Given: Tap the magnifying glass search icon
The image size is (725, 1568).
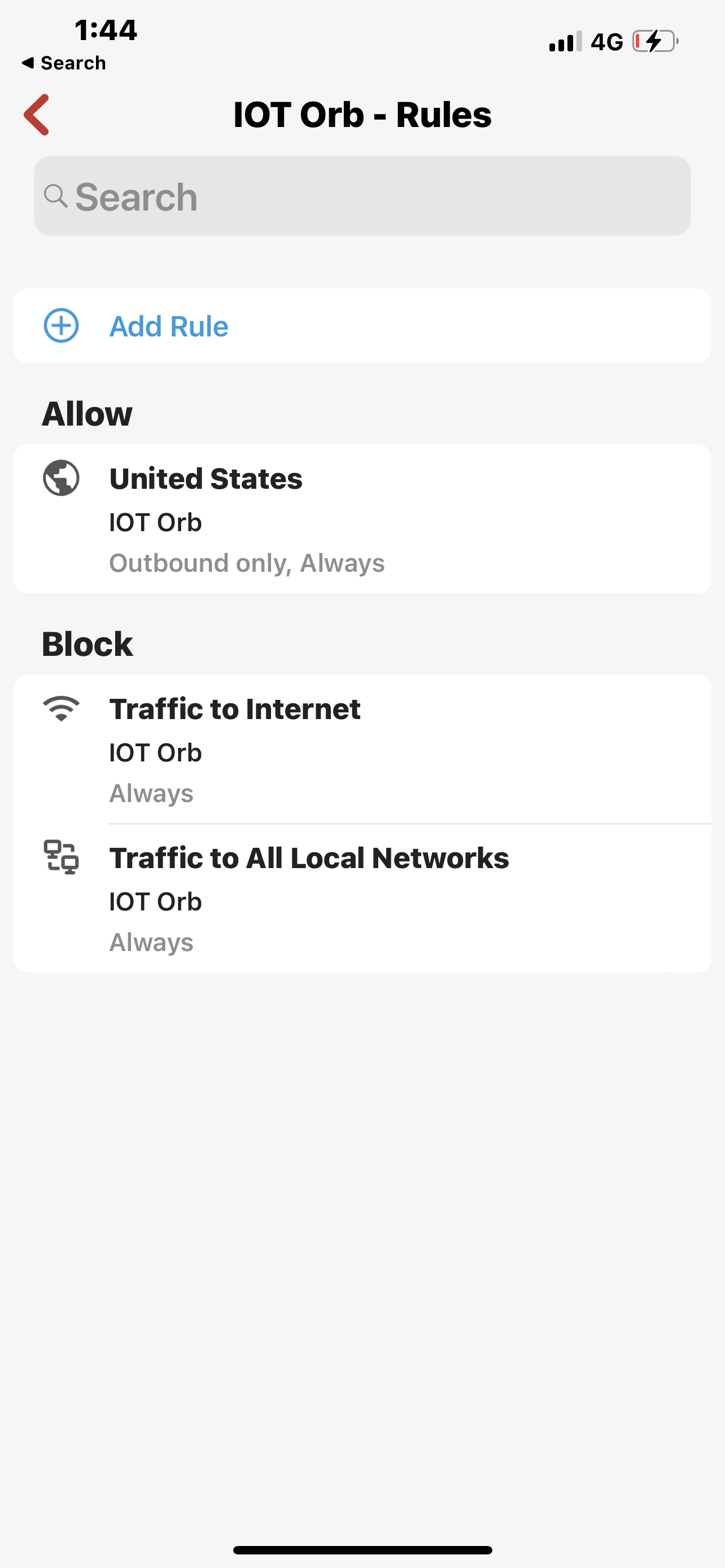Looking at the screenshot, I should coord(55,196).
